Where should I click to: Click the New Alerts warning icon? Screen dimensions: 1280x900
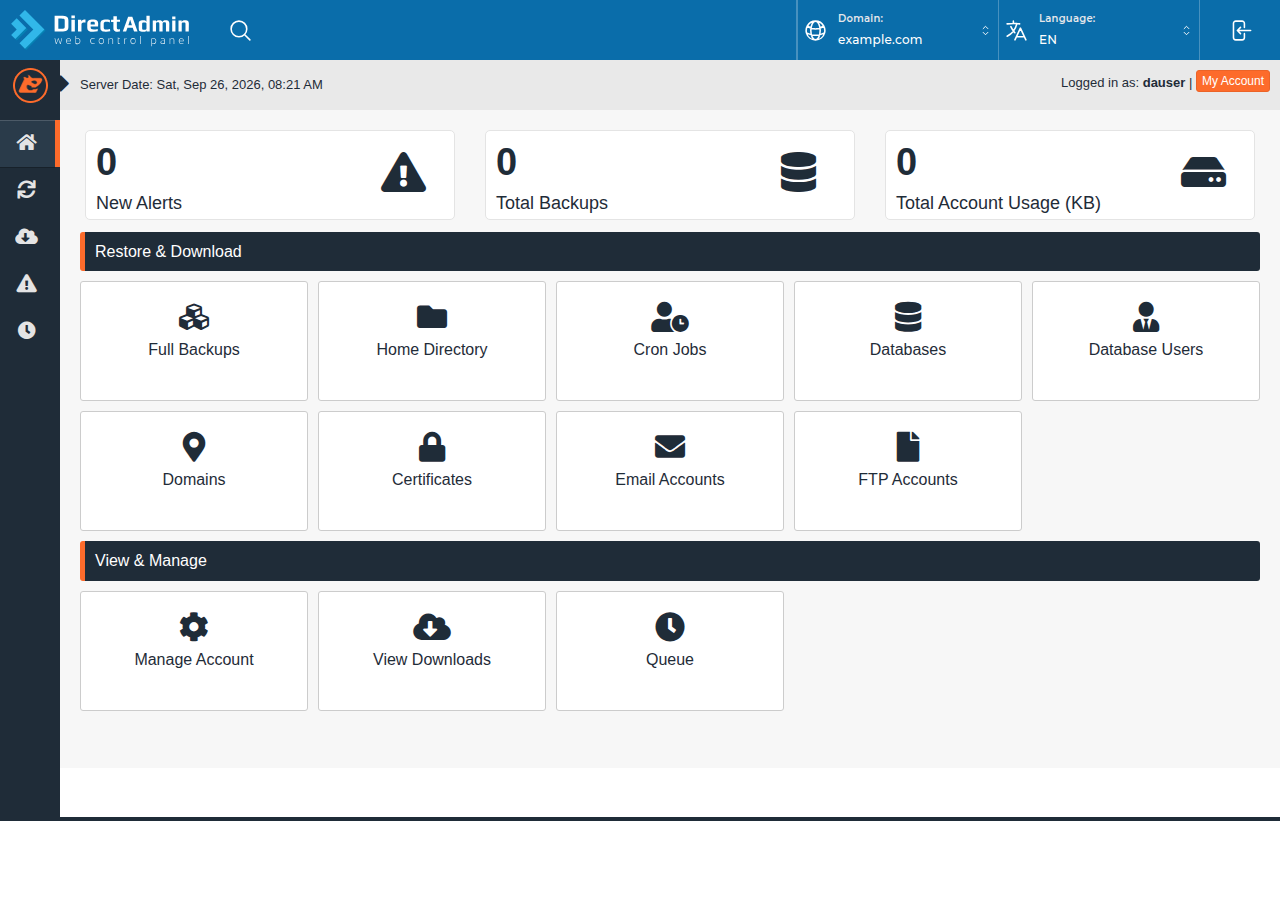click(404, 172)
